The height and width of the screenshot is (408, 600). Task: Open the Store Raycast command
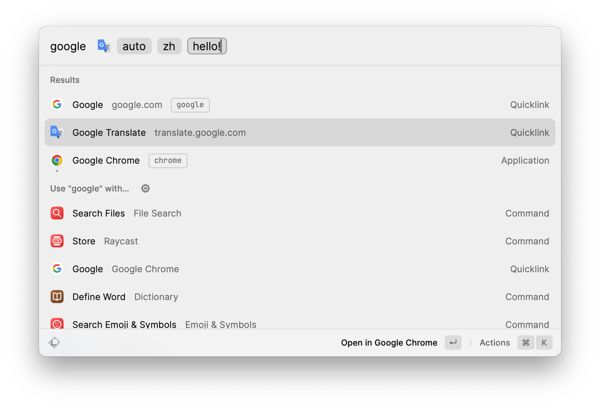pos(300,241)
